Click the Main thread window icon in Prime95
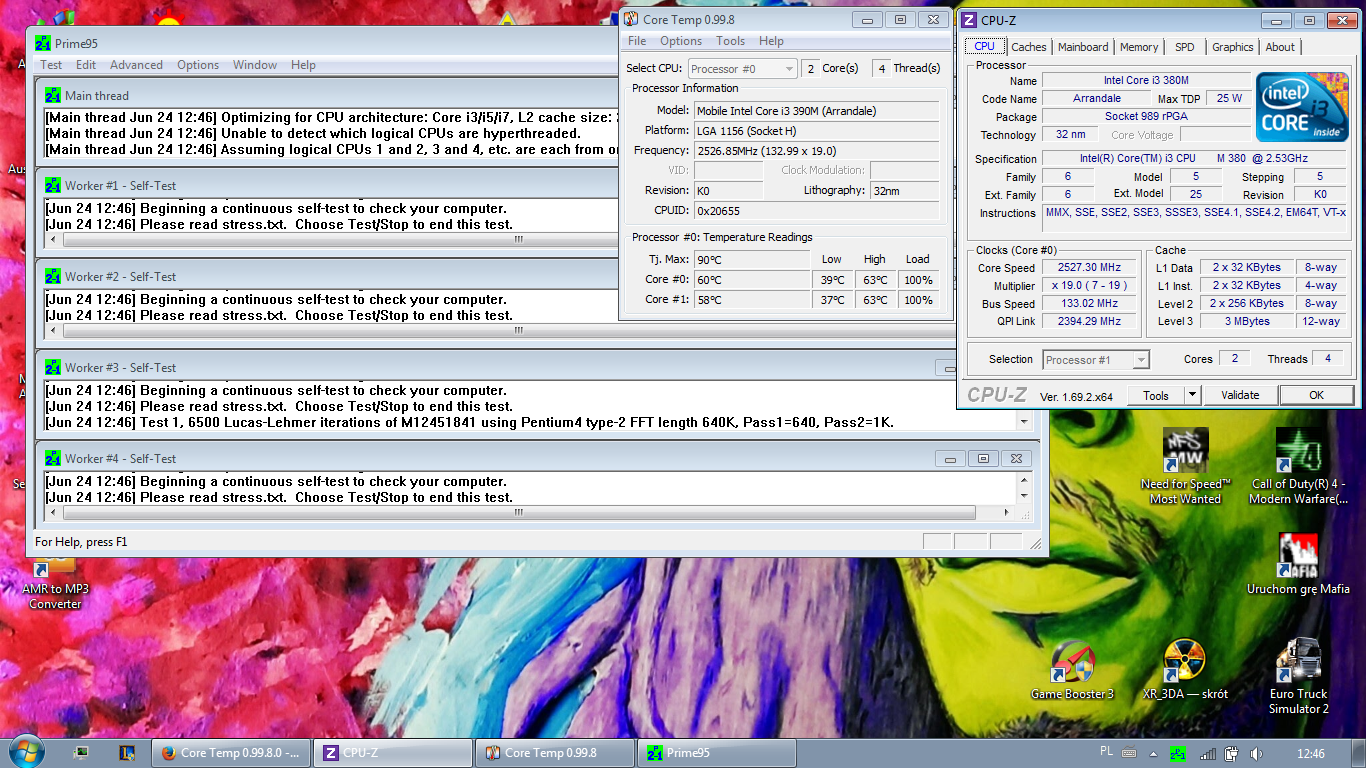The width and height of the screenshot is (1366, 768). pos(54,96)
